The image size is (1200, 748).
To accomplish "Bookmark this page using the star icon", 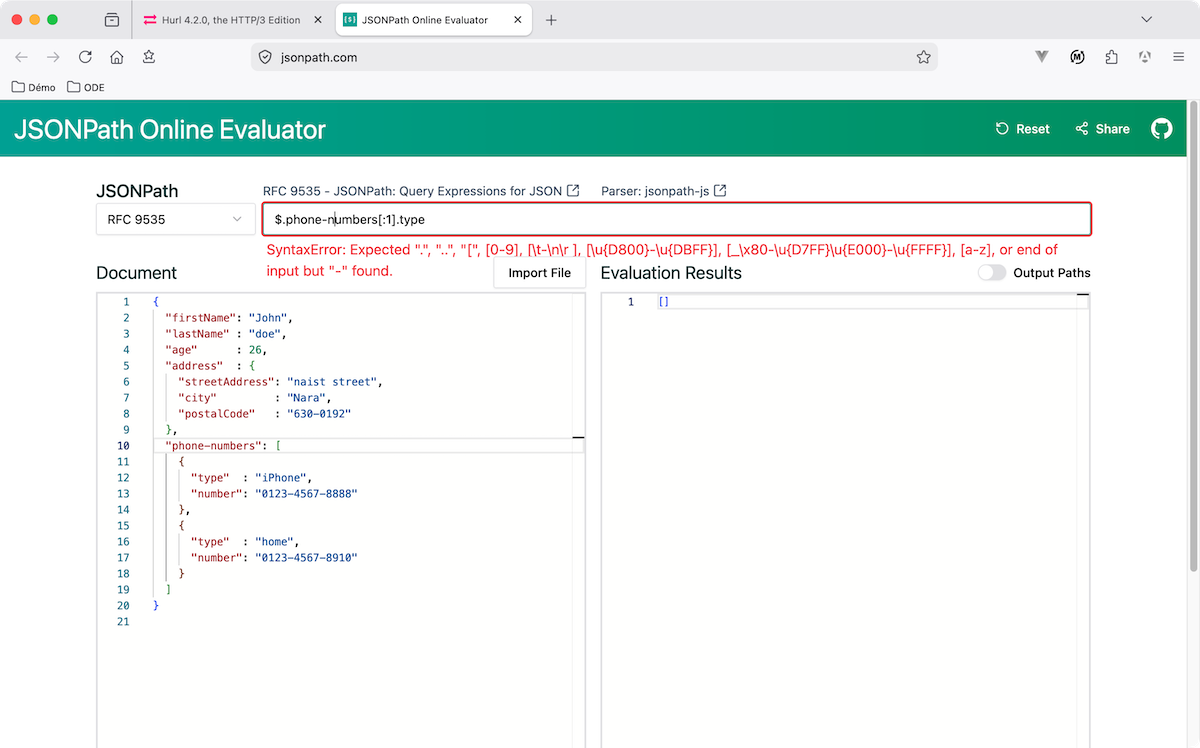I will [x=924, y=57].
